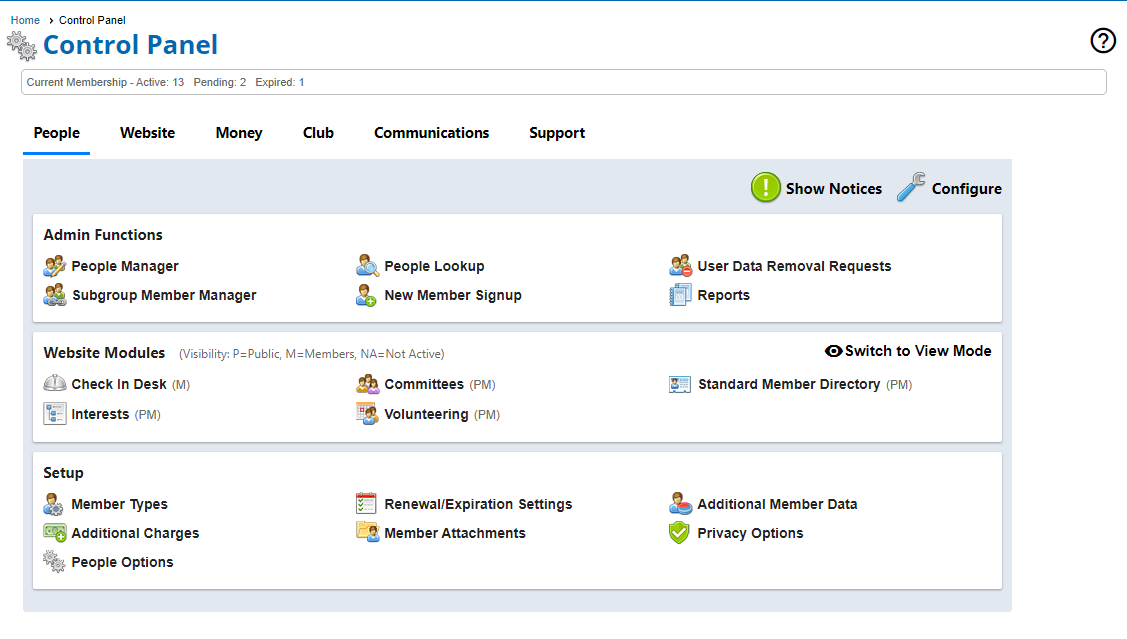1127x639 pixels.
Task: Click the help question mark icon
Action: tap(1102, 40)
